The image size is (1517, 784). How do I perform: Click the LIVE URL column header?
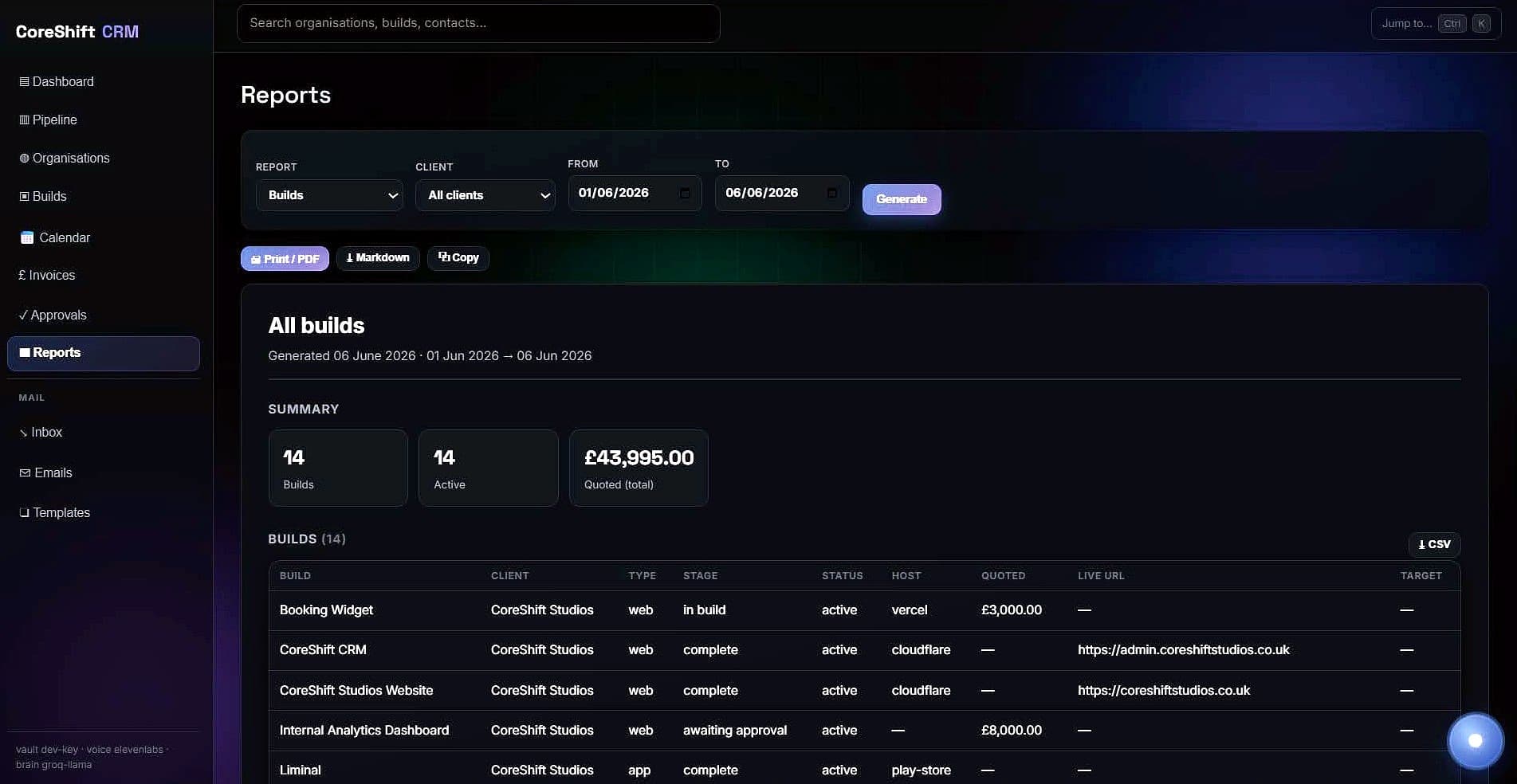pos(1101,576)
